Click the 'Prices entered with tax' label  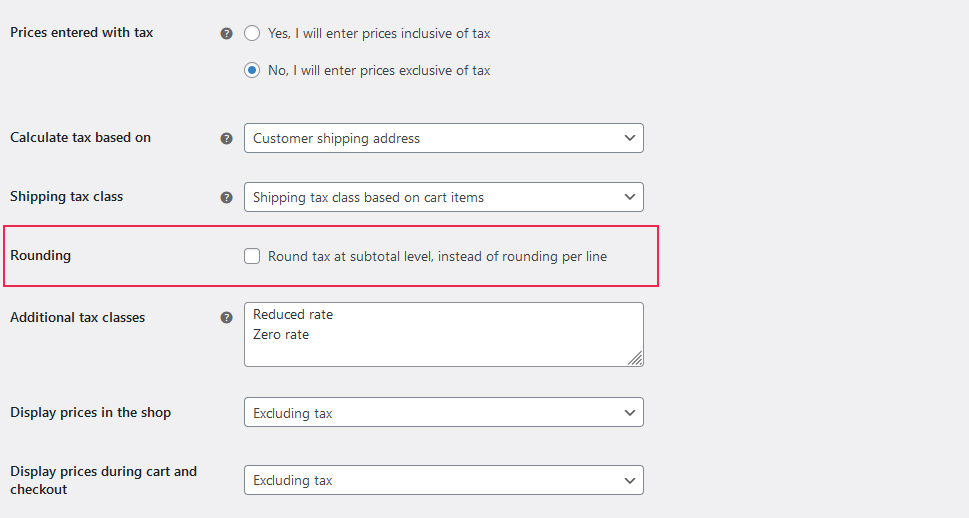coord(82,33)
